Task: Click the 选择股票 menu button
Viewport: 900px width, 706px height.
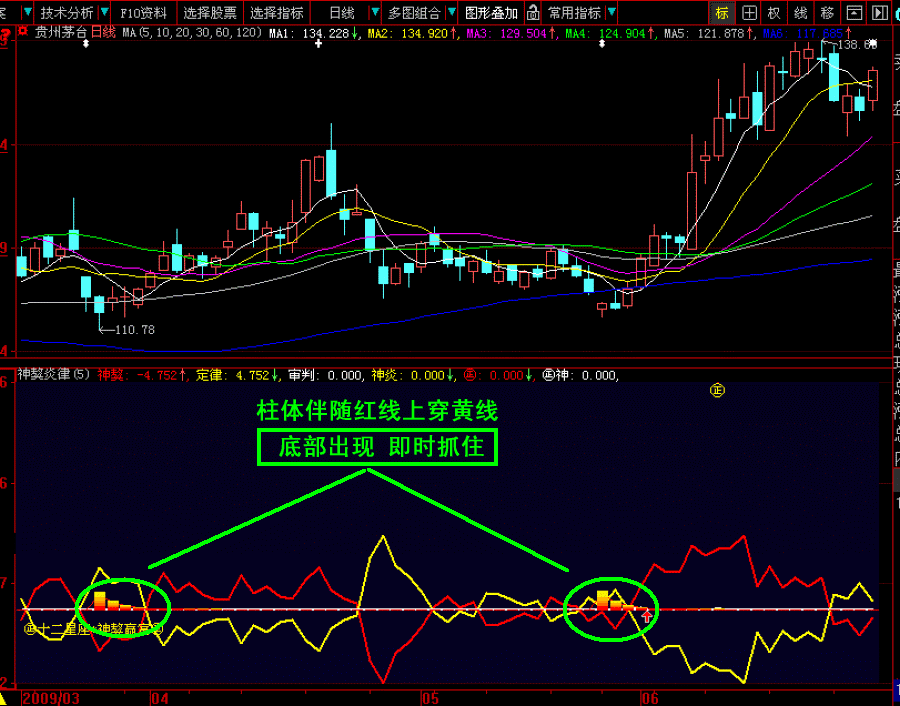Action: 210,13
